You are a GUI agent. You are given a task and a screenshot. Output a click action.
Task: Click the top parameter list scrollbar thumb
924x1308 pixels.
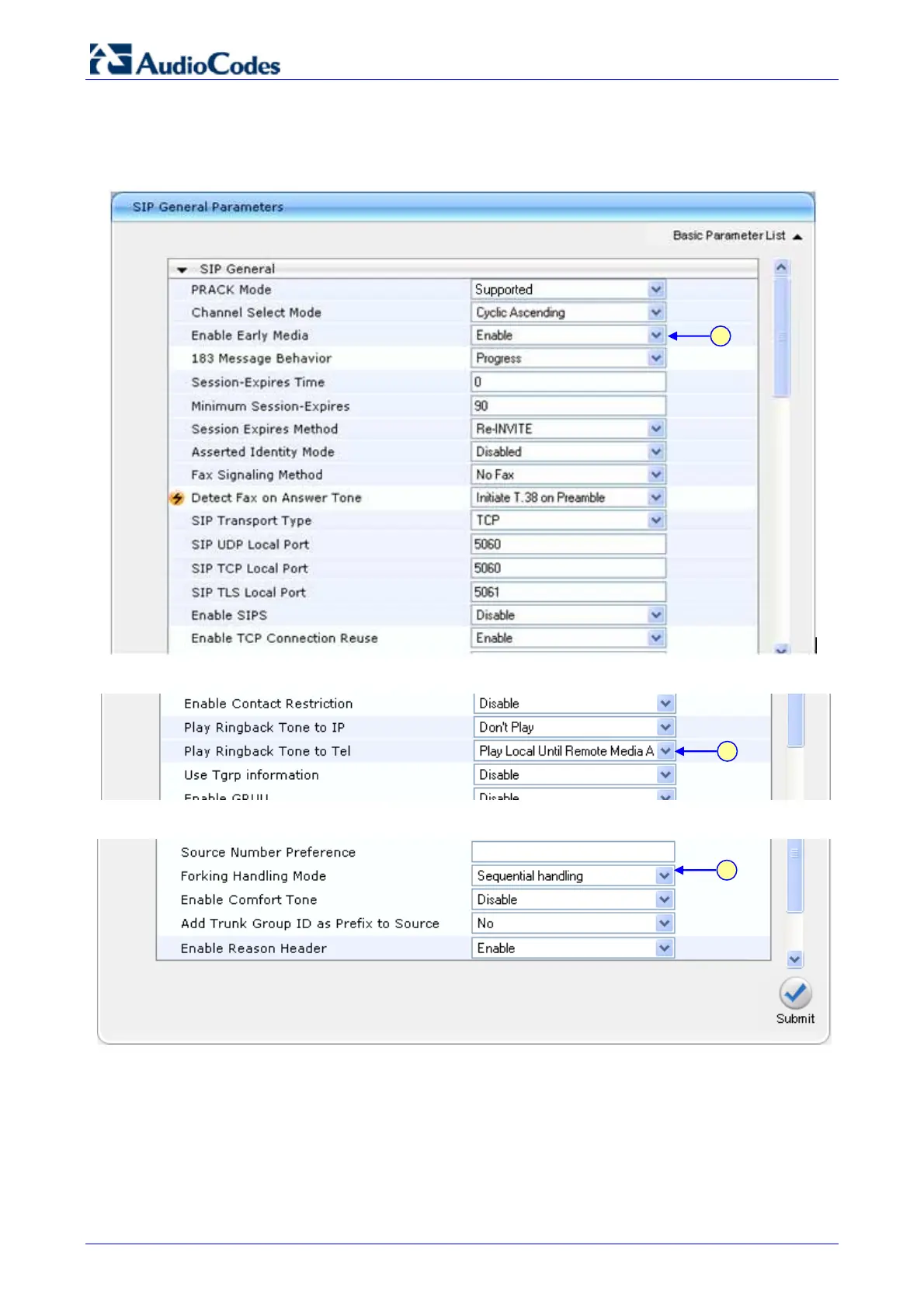781,338
